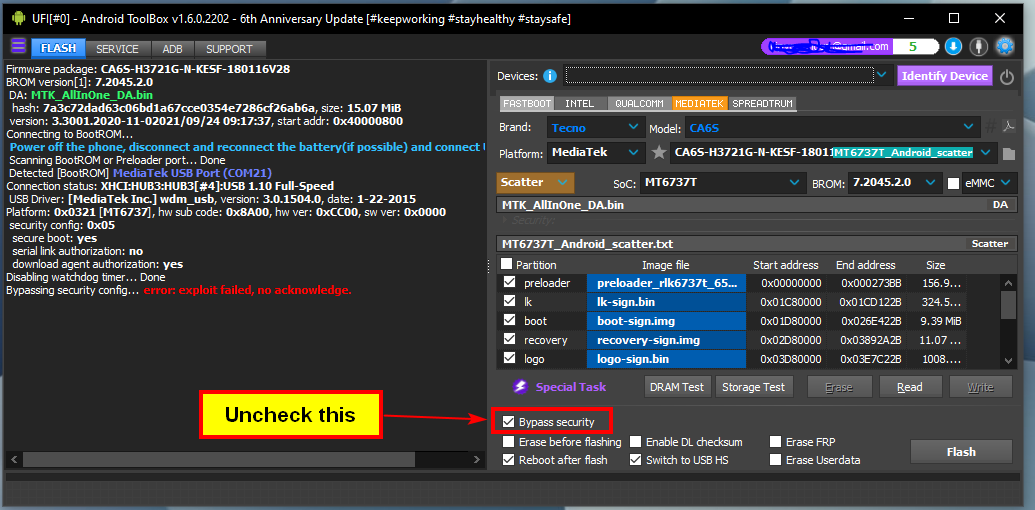Open the Brand dropdown showing Tecno
This screenshot has width=1035, height=510.
click(x=595, y=127)
